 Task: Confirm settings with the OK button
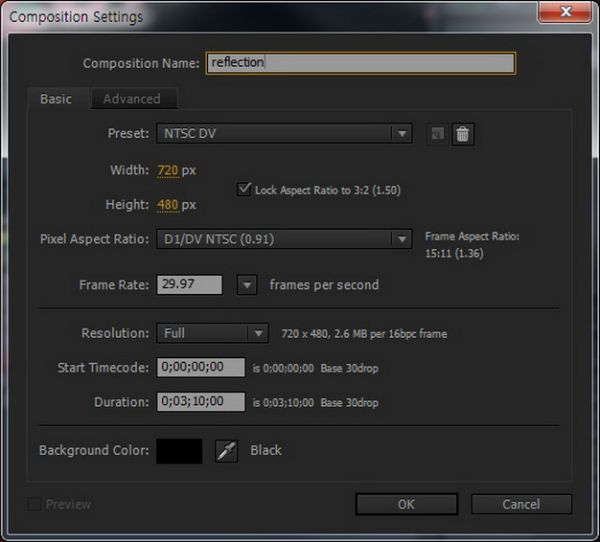(x=406, y=504)
